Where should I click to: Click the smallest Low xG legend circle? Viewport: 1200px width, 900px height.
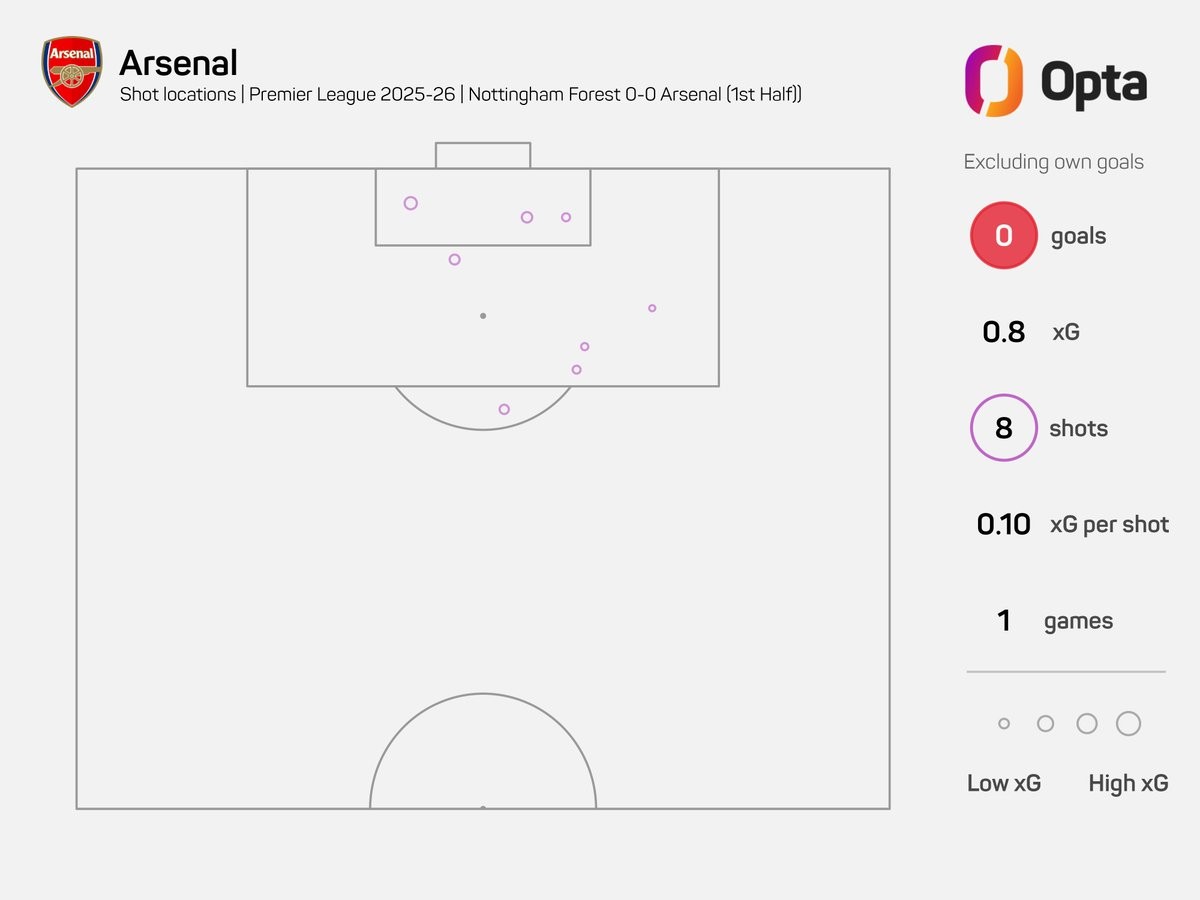pos(1004,724)
